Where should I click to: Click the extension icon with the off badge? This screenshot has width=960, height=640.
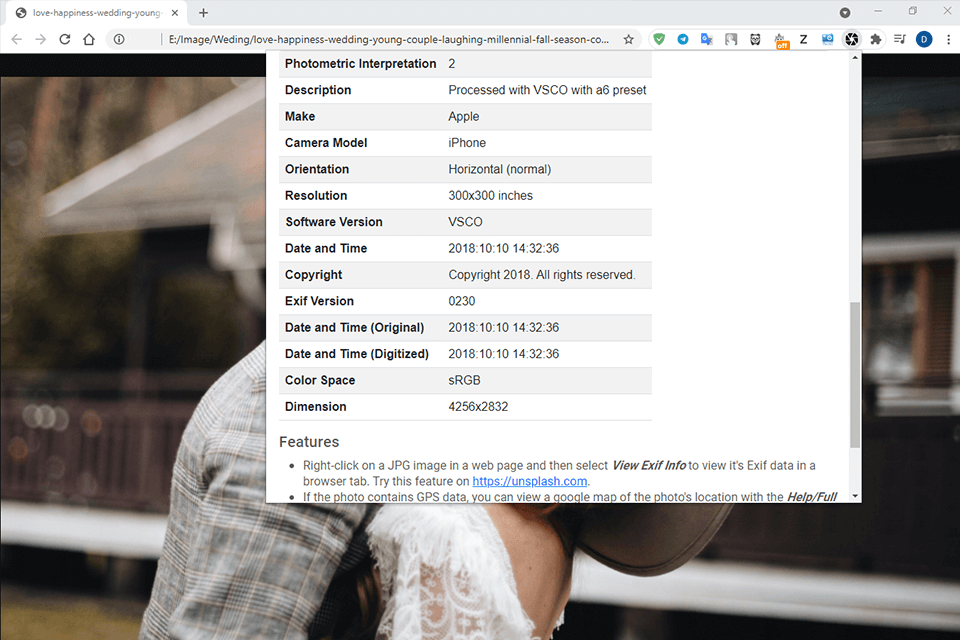780,38
